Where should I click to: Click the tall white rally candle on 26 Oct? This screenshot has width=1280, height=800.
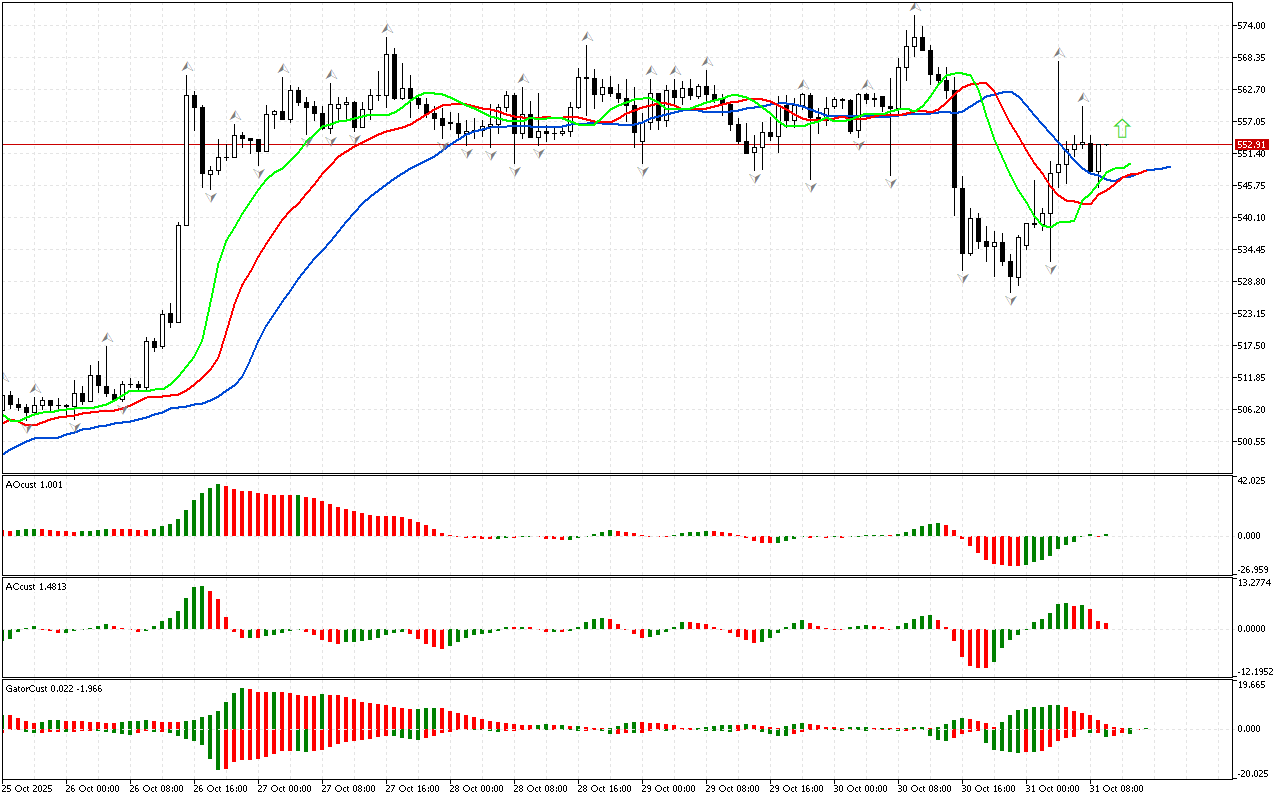(186, 160)
